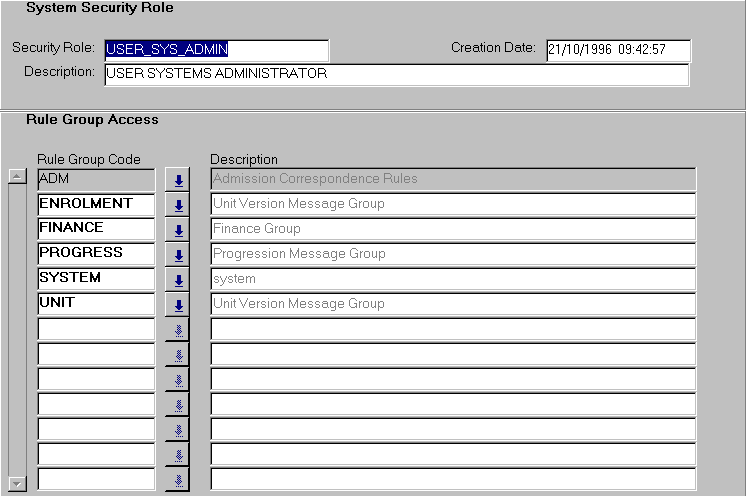Viewport: 747px width, 496px height.
Task: Click the arrow icon for PROGRESS row
Action: (178, 255)
